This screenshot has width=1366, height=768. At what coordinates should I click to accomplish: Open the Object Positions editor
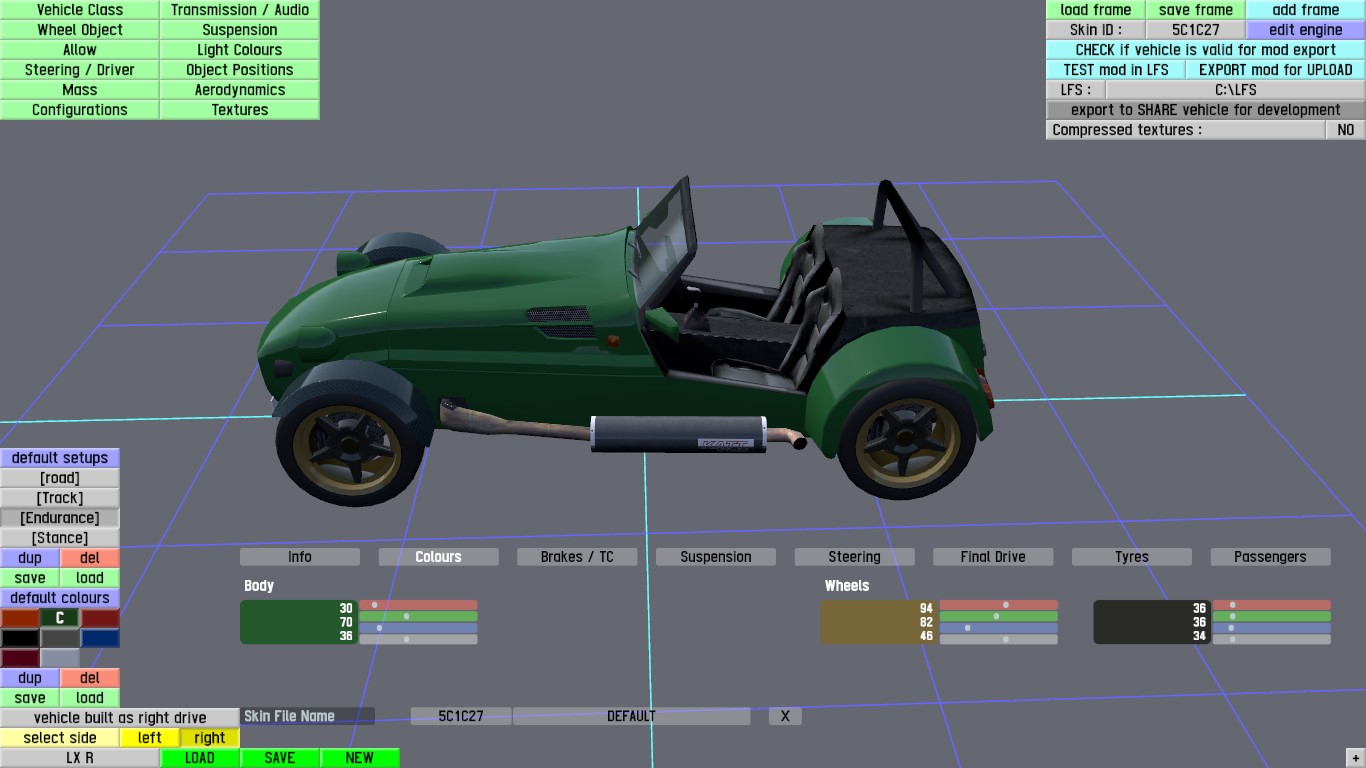pyautogui.click(x=240, y=70)
